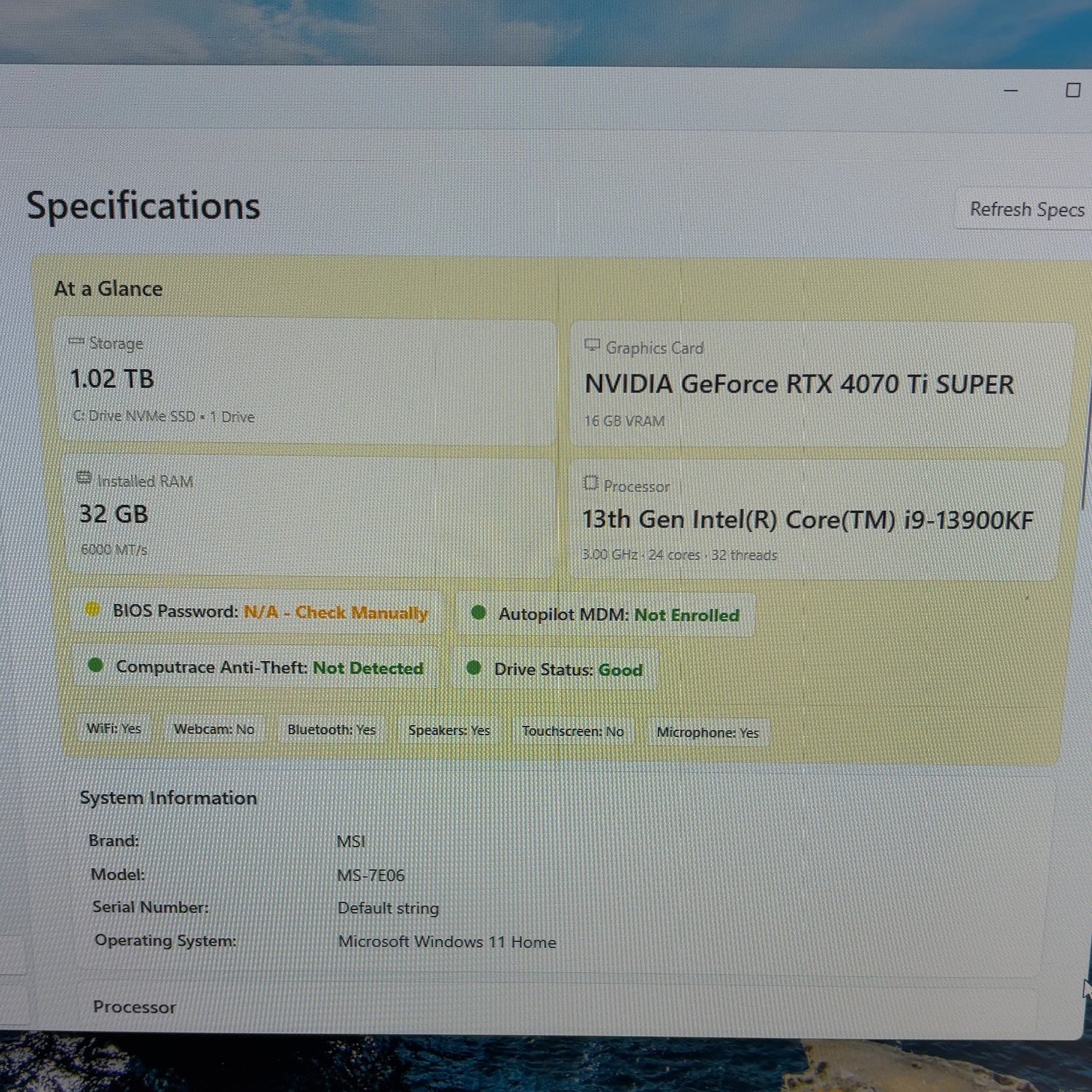
Task: Click 3.00 GHz 24 cores 32 threads text
Action: [679, 555]
